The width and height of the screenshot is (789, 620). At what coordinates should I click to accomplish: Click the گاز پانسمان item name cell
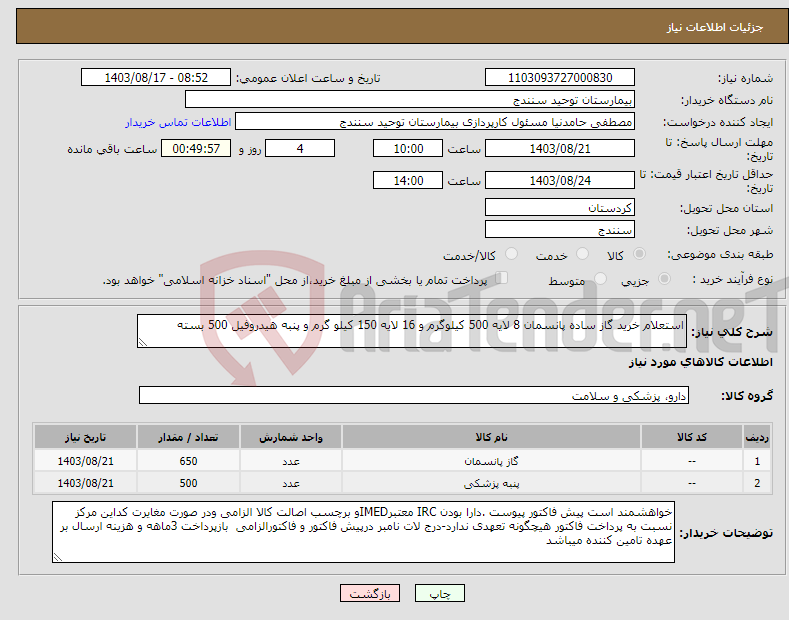[x=492, y=461]
